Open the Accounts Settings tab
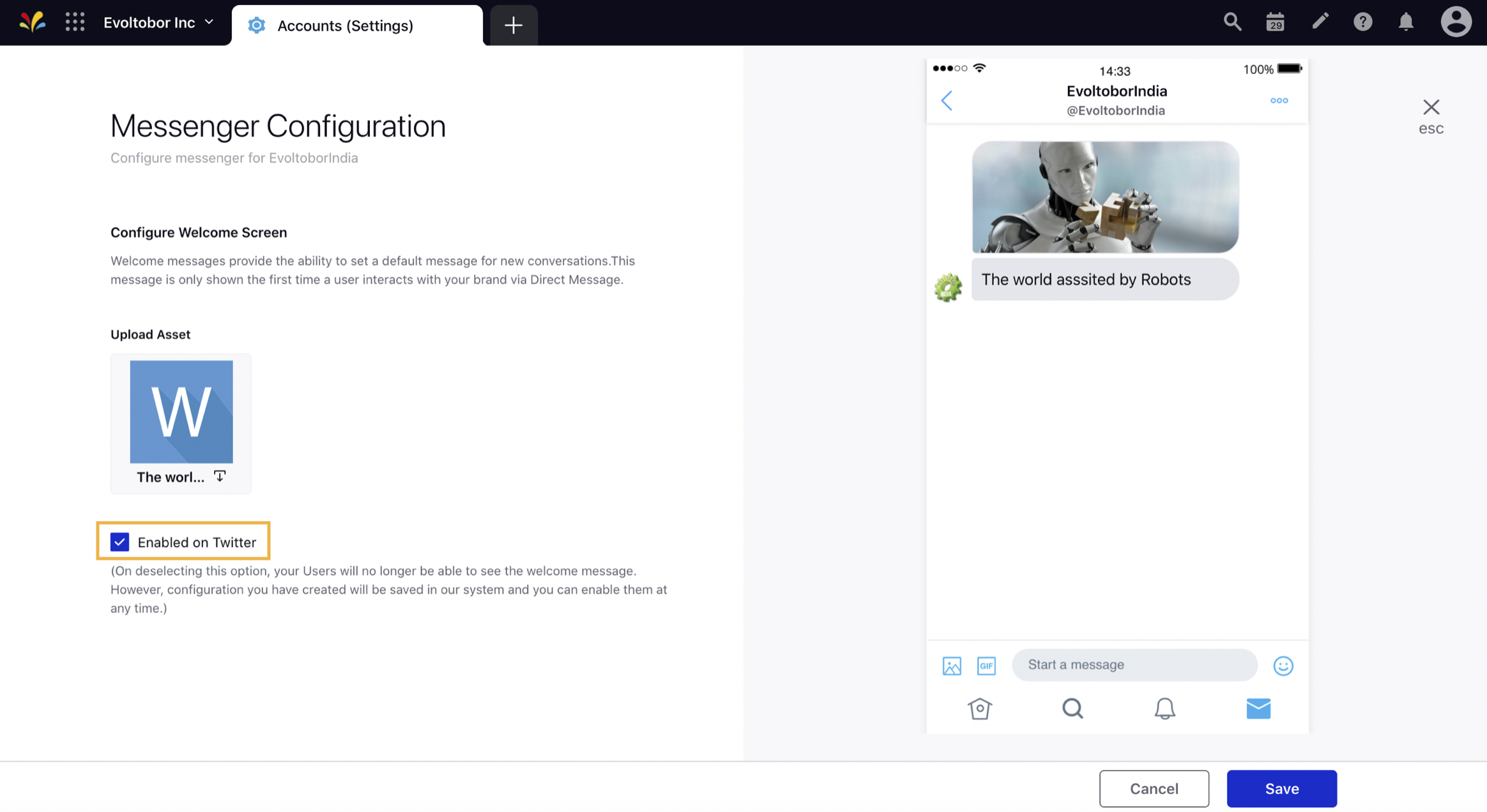 345,25
